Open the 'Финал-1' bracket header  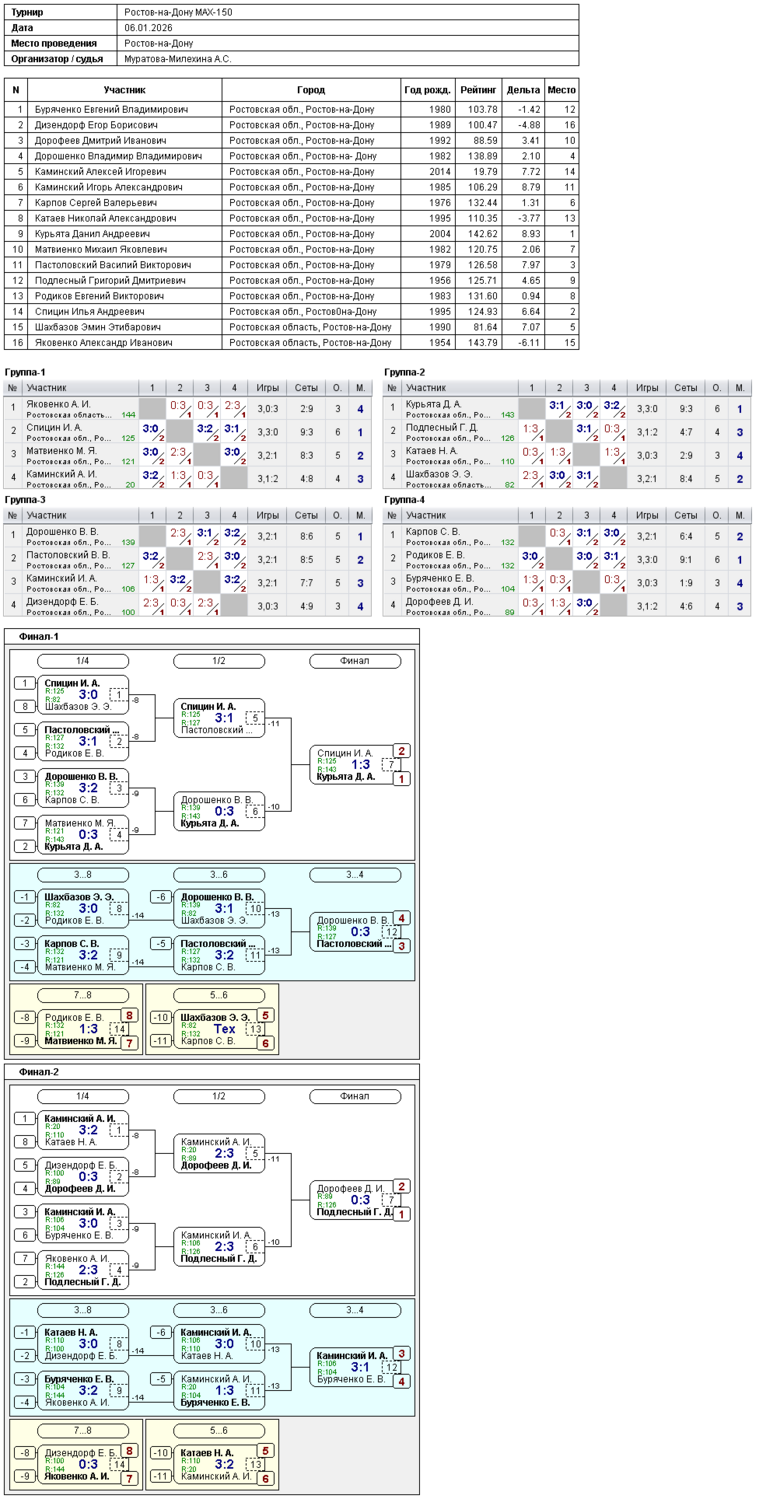(39, 636)
